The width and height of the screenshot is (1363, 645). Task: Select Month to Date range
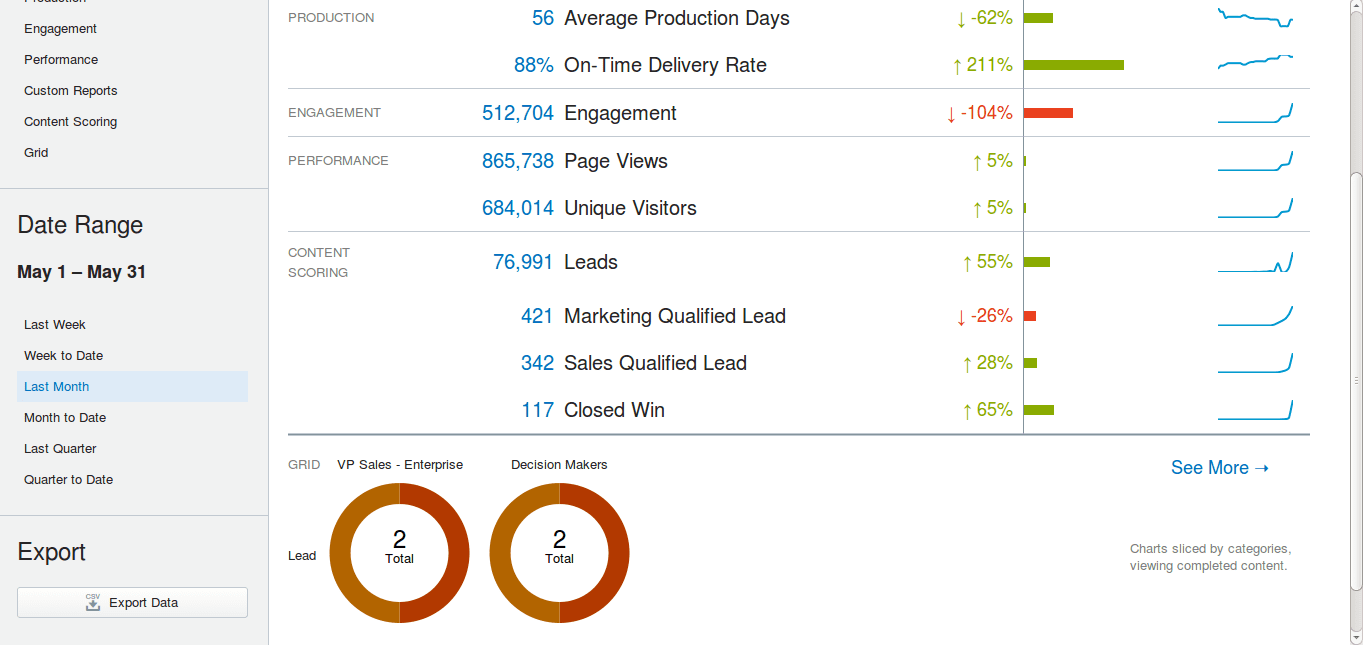pos(65,418)
